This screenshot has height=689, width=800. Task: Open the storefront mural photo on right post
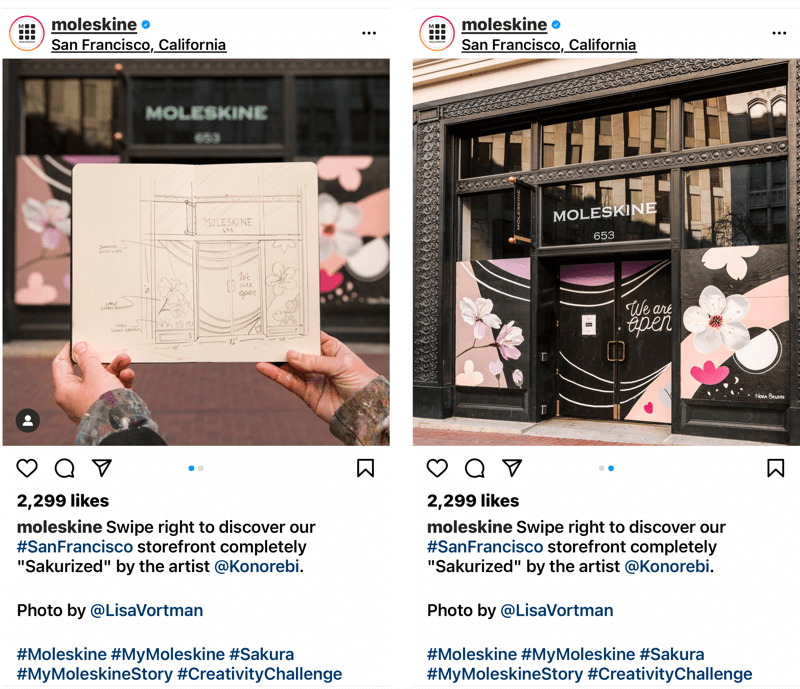tap(606, 252)
